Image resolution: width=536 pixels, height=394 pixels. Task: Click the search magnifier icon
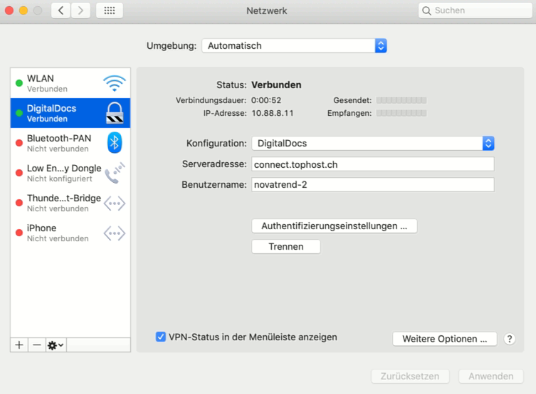[x=426, y=11]
